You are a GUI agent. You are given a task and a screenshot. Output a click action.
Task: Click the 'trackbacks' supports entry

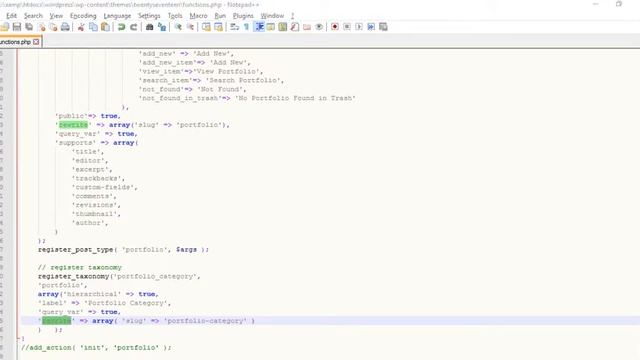pyautogui.click(x=96, y=178)
